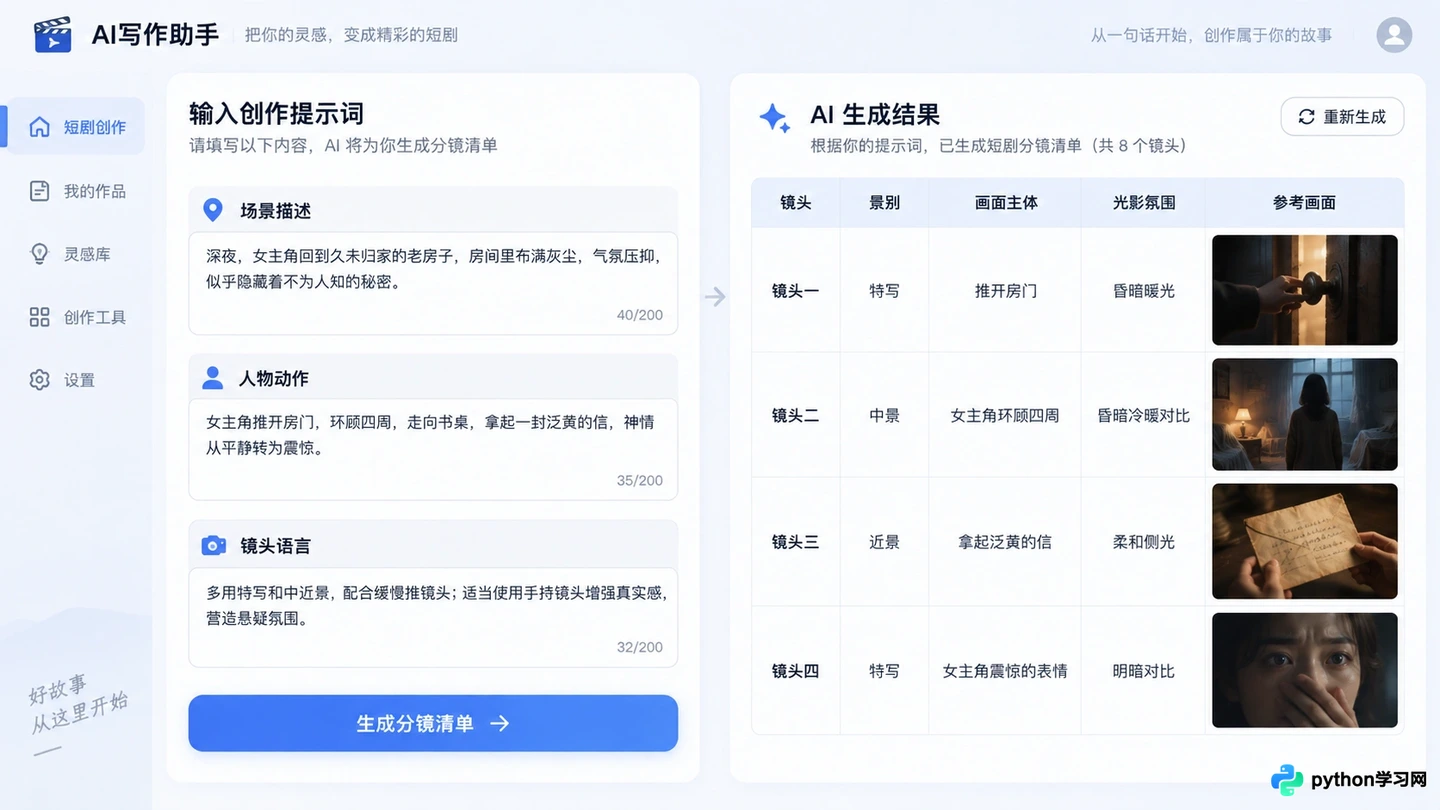Focus the 场景描述 text box
Screen dimensions: 1440x810
pyautogui.click(x=433, y=283)
